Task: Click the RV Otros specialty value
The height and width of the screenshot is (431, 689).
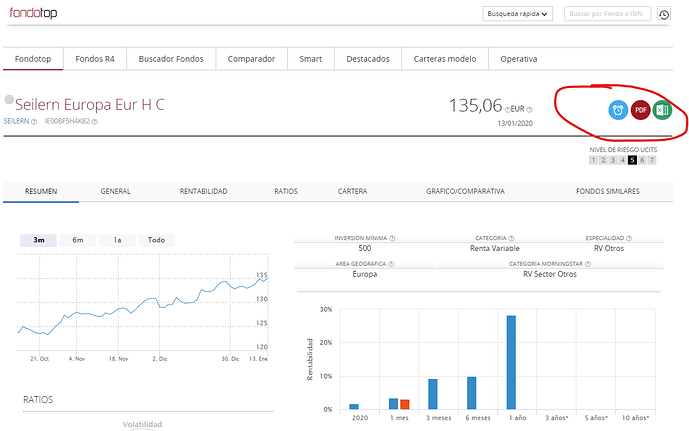Action: click(x=609, y=248)
